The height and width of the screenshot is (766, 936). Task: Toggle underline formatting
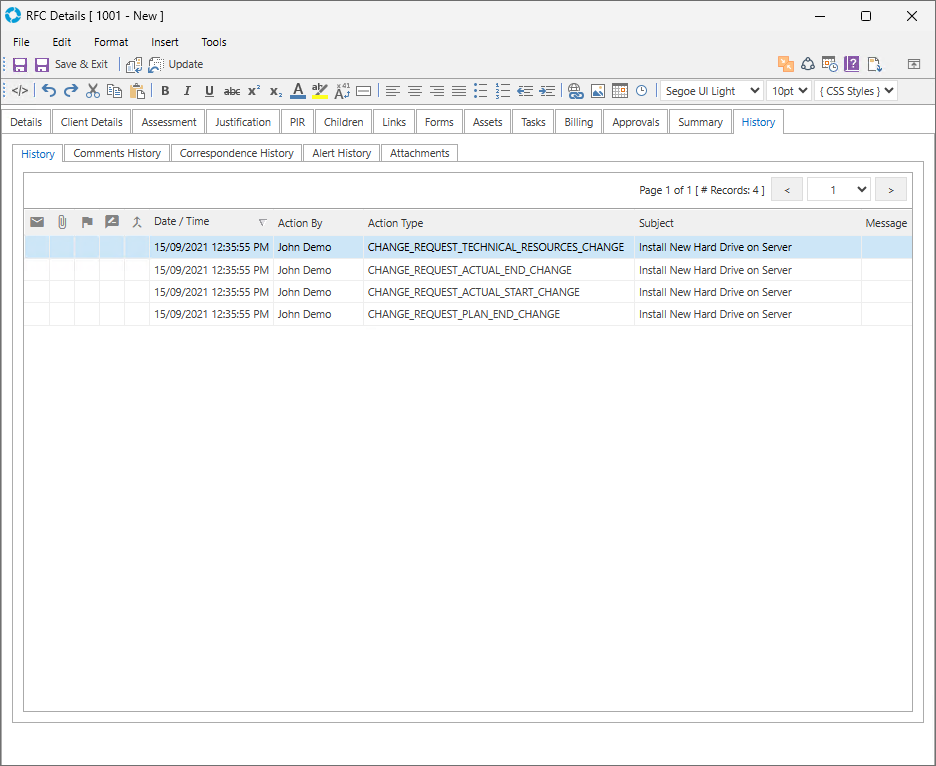pos(209,91)
